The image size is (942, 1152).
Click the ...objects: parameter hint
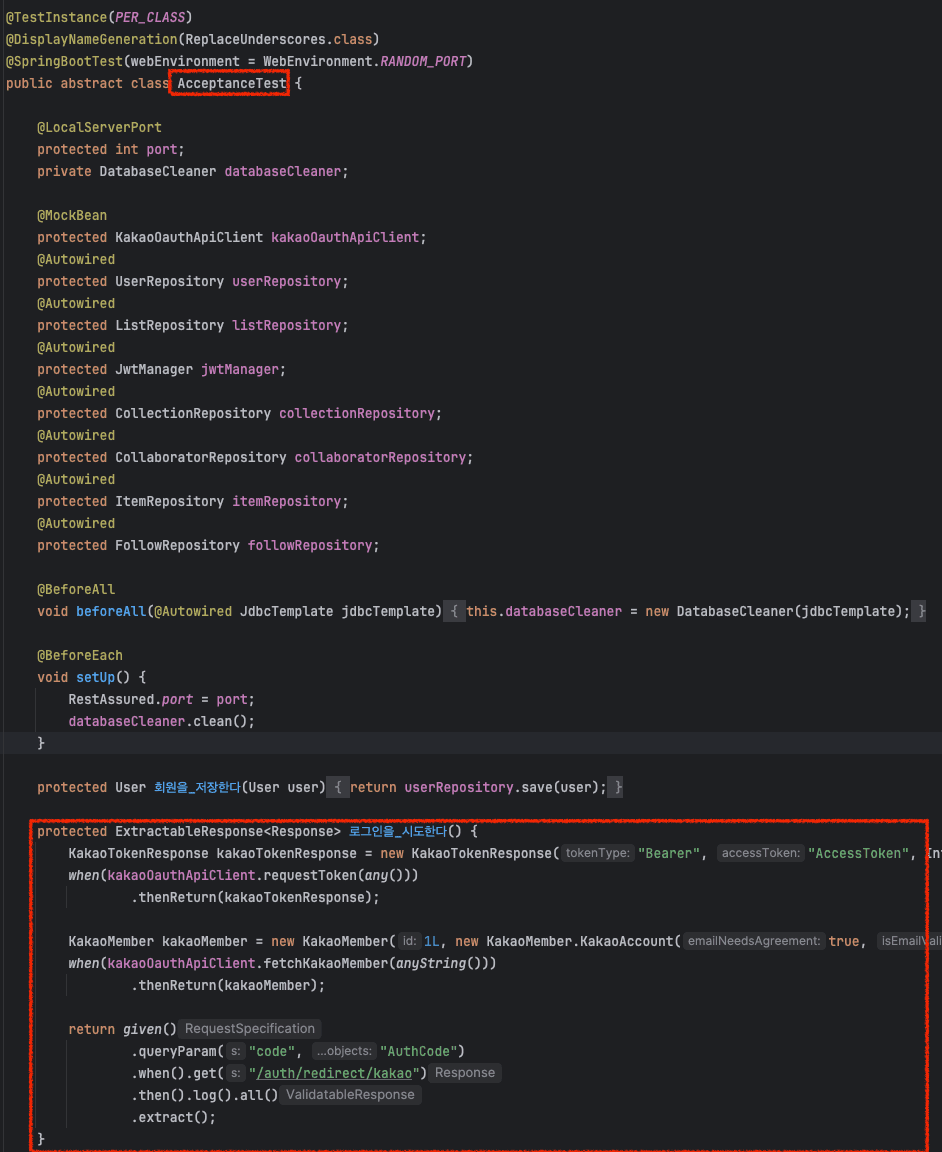[x=344, y=1051]
